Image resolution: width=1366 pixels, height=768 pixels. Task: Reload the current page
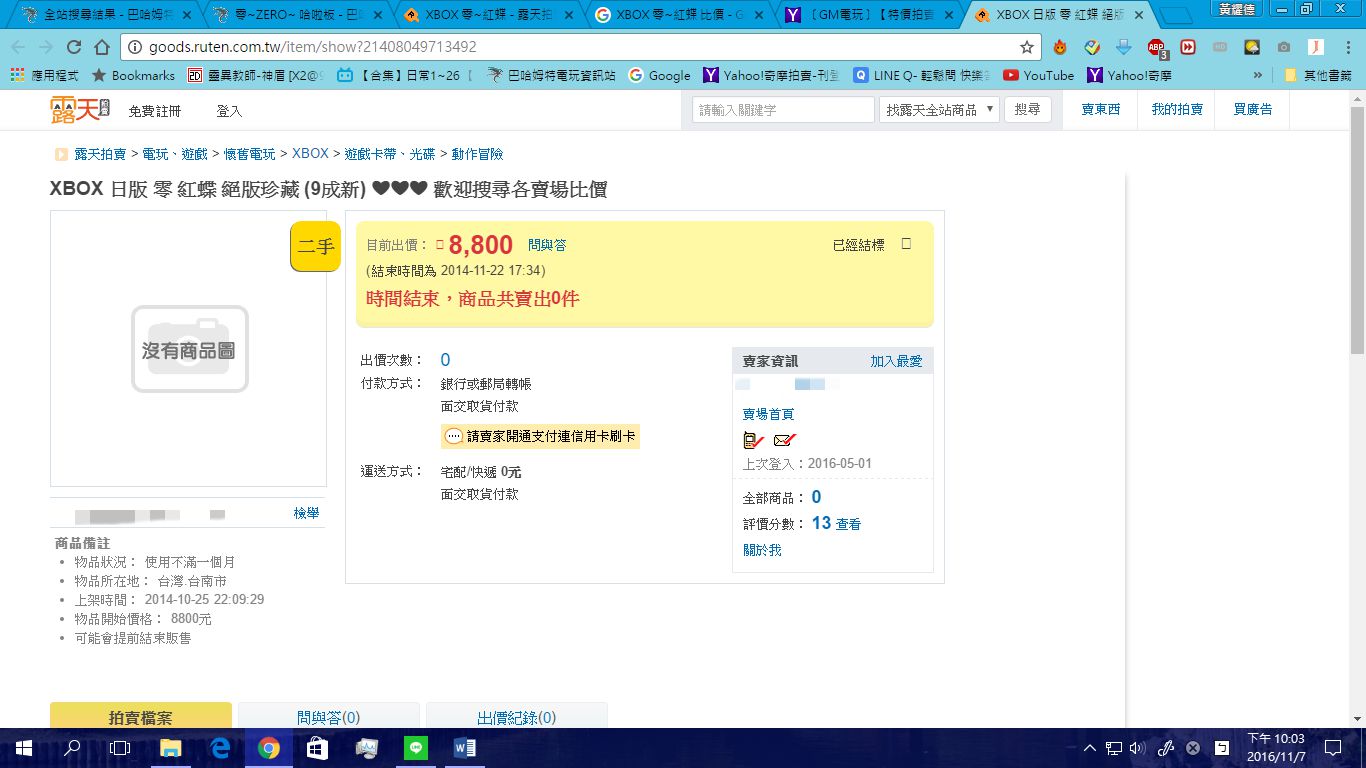click(74, 47)
